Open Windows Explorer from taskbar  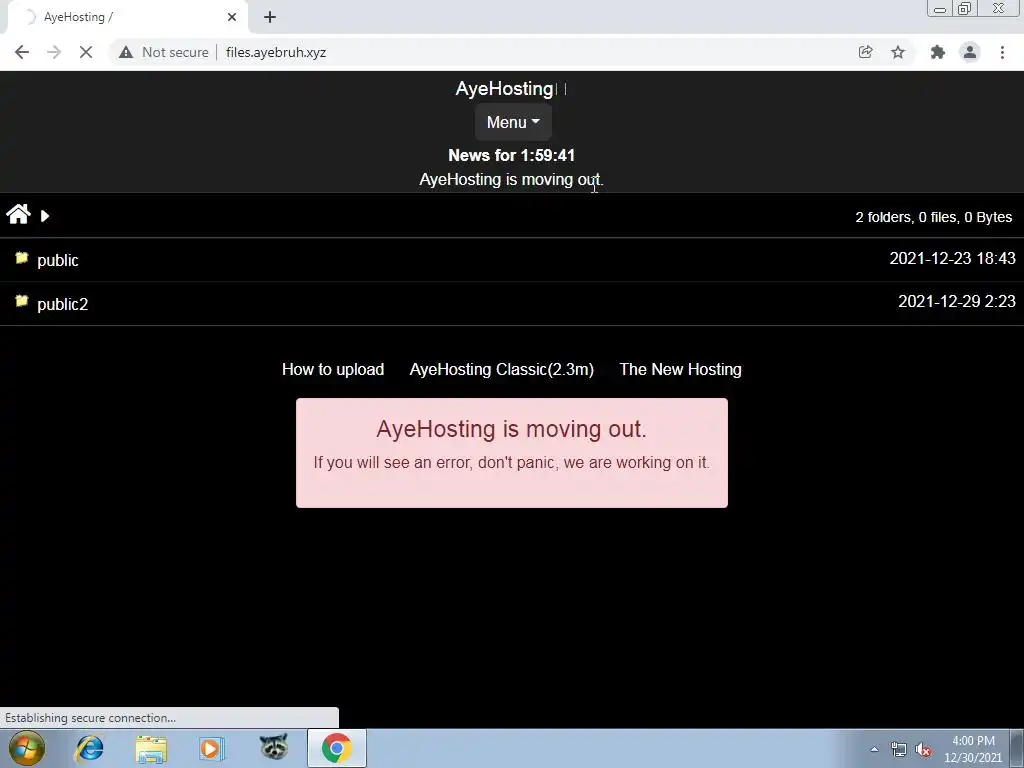pyautogui.click(x=151, y=748)
